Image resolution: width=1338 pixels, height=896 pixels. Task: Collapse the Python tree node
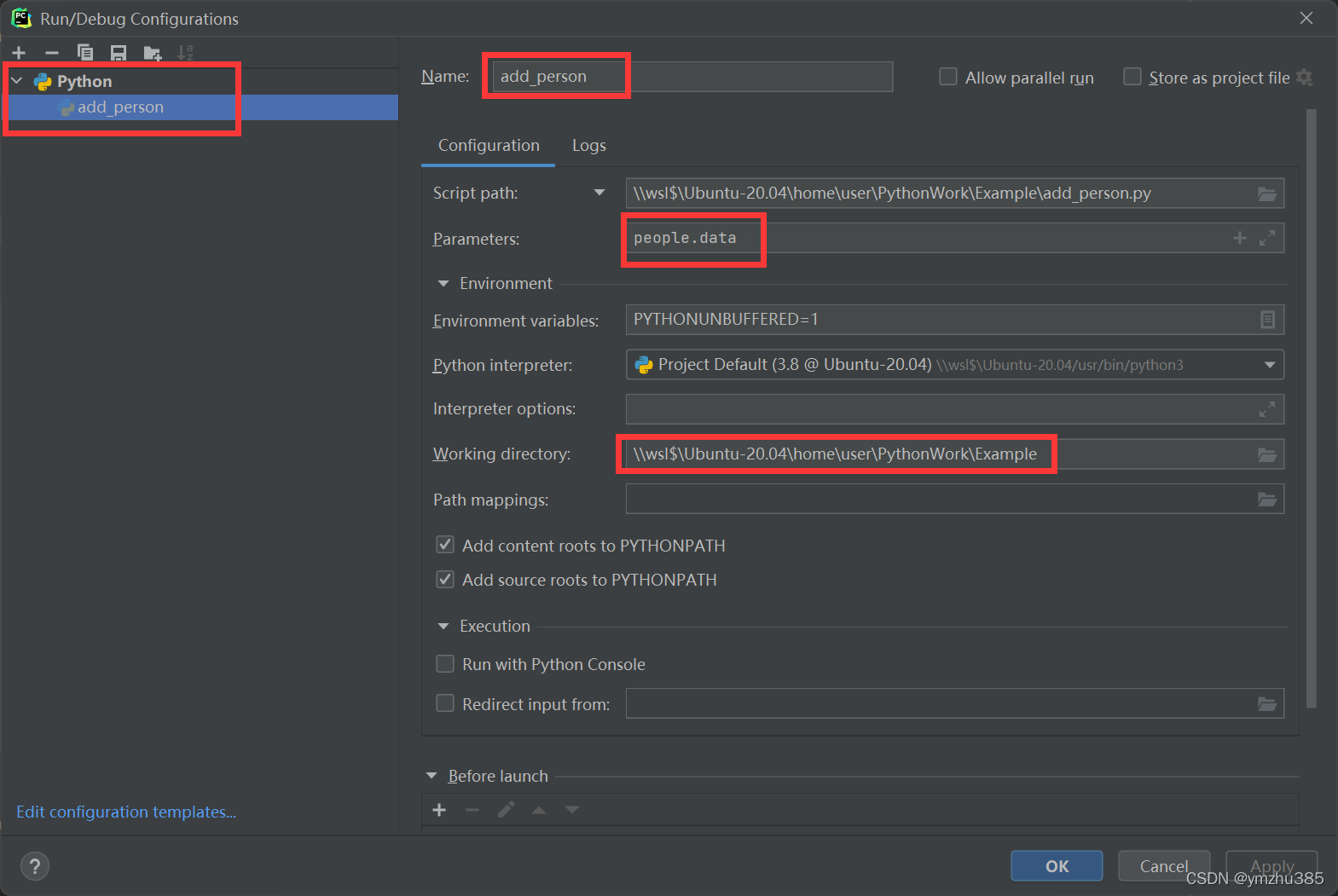point(16,81)
